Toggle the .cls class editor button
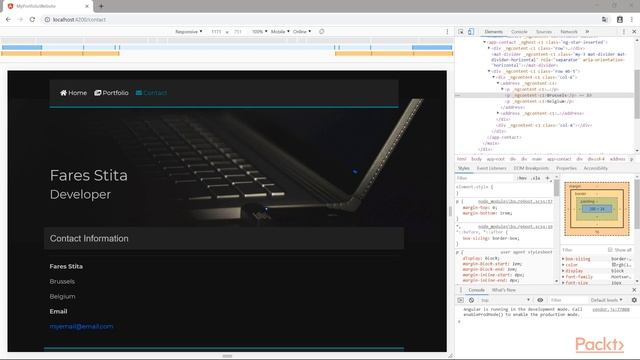The height and width of the screenshot is (360, 640). click(x=536, y=178)
